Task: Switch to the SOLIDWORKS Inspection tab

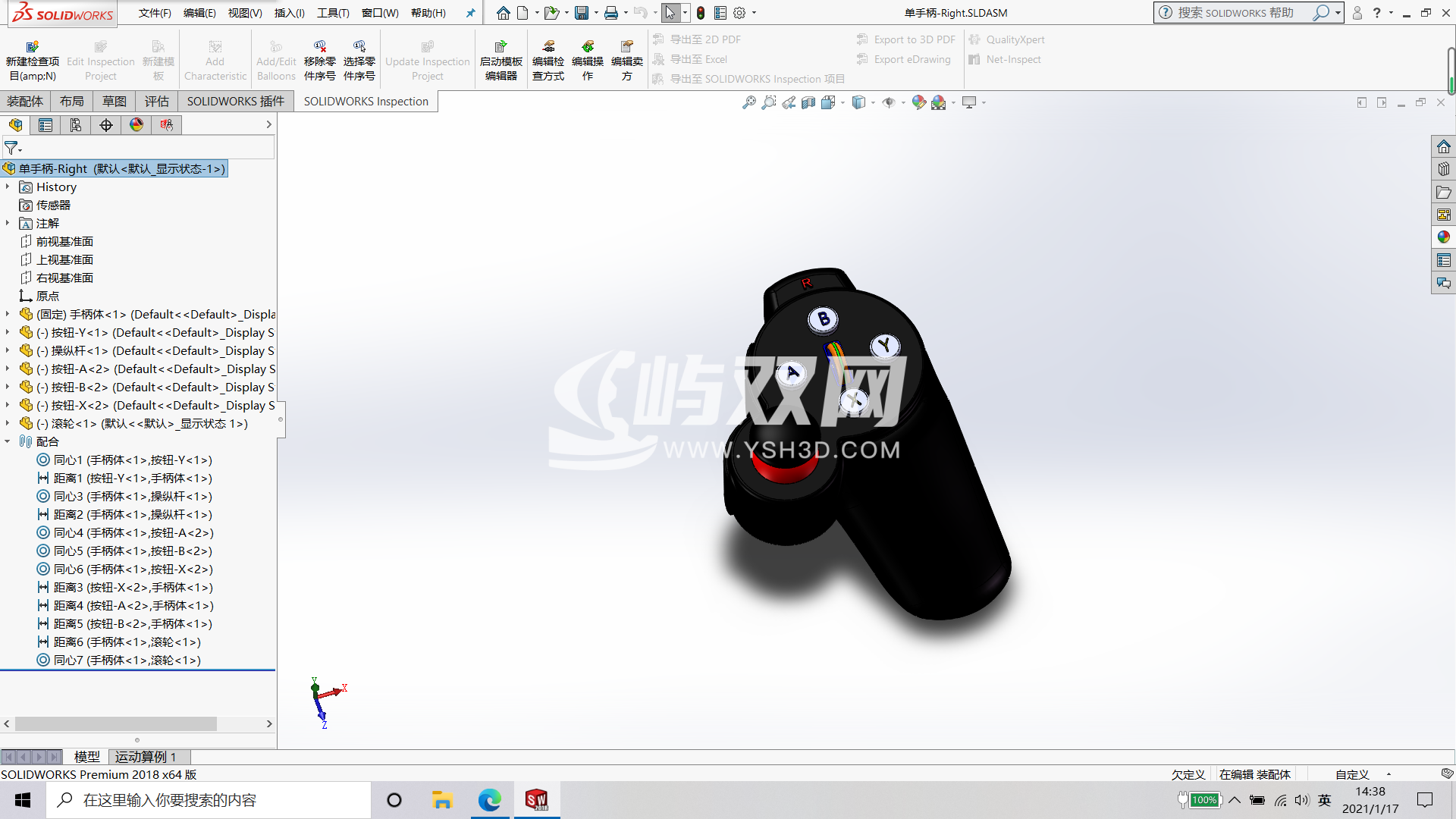Action: click(365, 101)
